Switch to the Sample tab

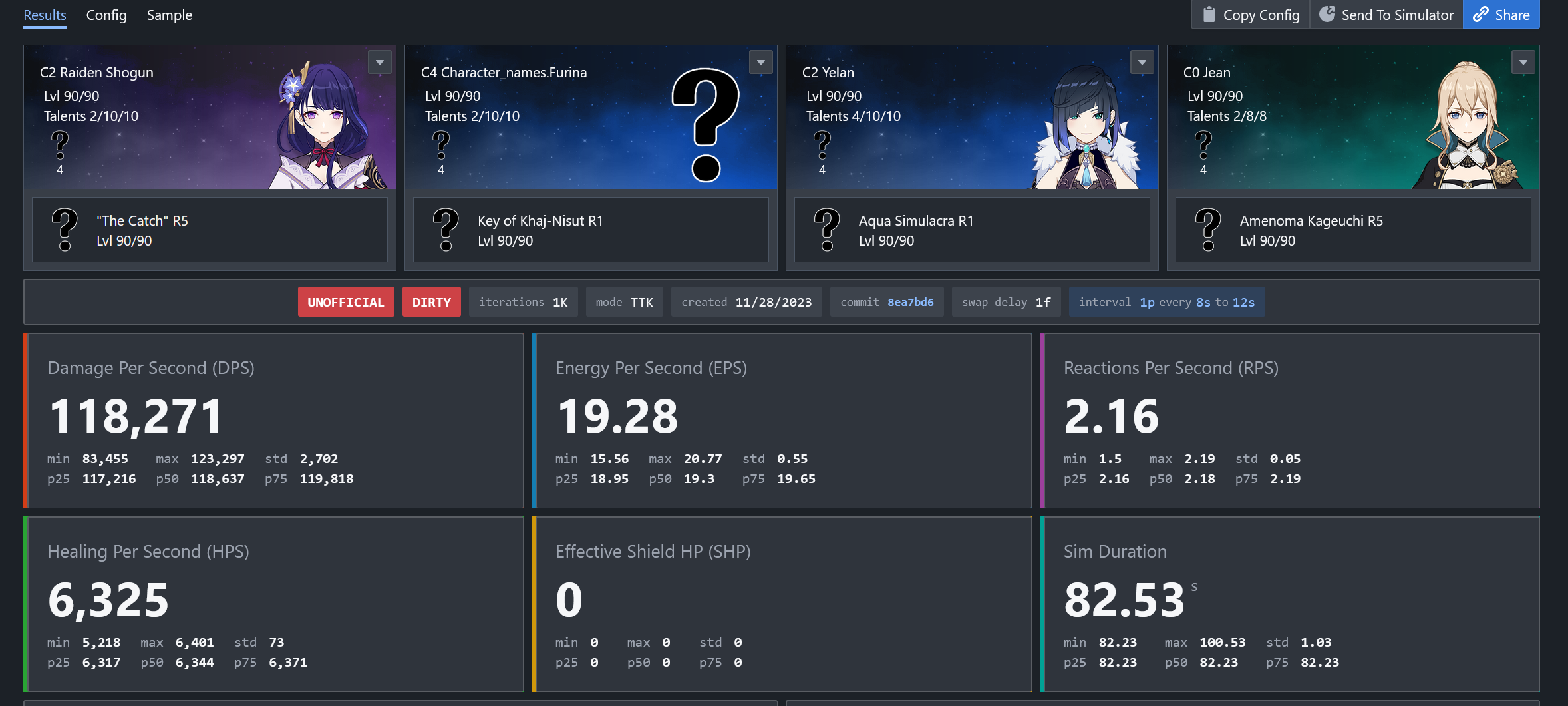[170, 15]
